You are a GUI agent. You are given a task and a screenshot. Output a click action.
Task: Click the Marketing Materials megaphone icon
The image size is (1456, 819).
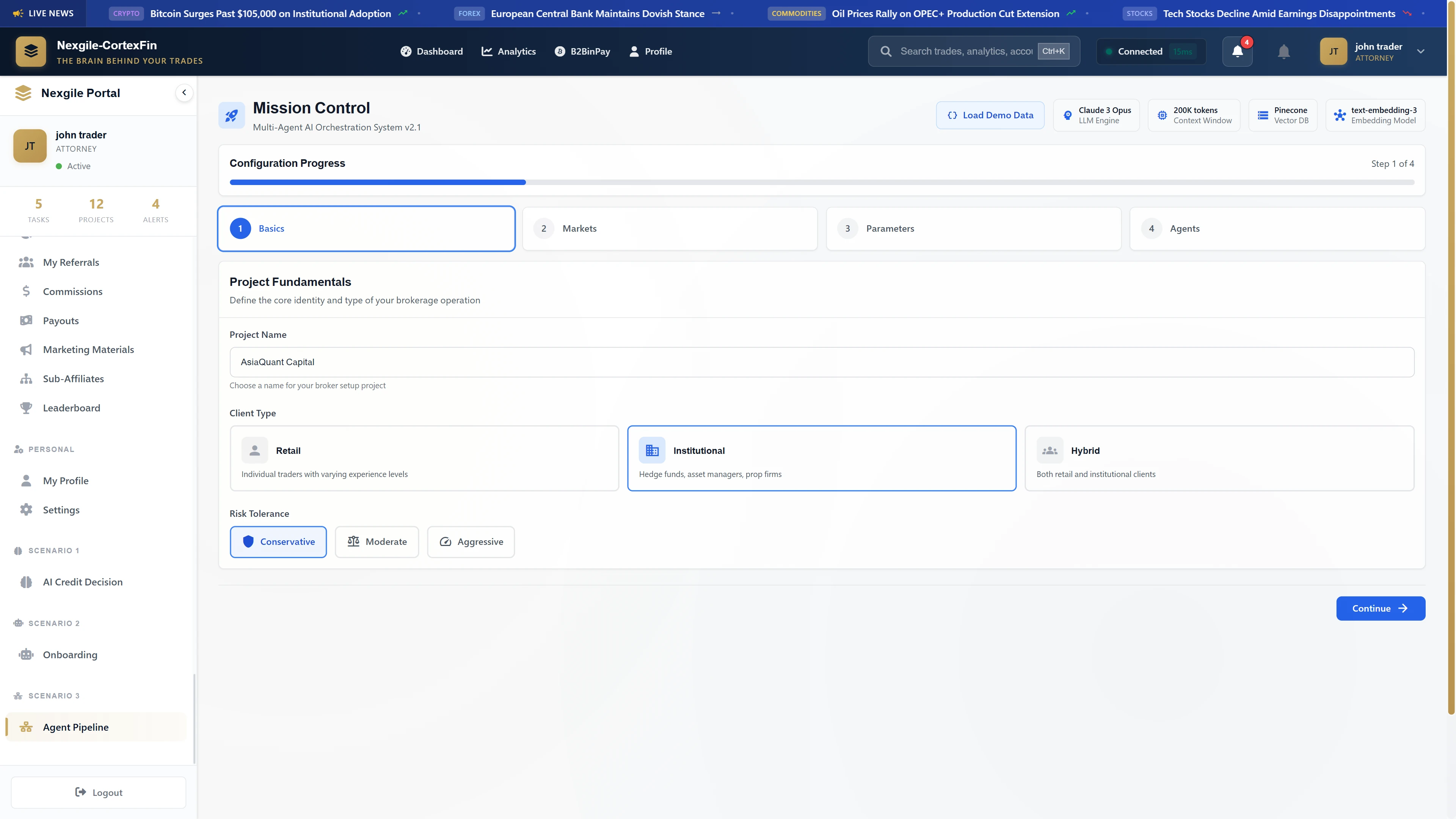tap(26, 349)
